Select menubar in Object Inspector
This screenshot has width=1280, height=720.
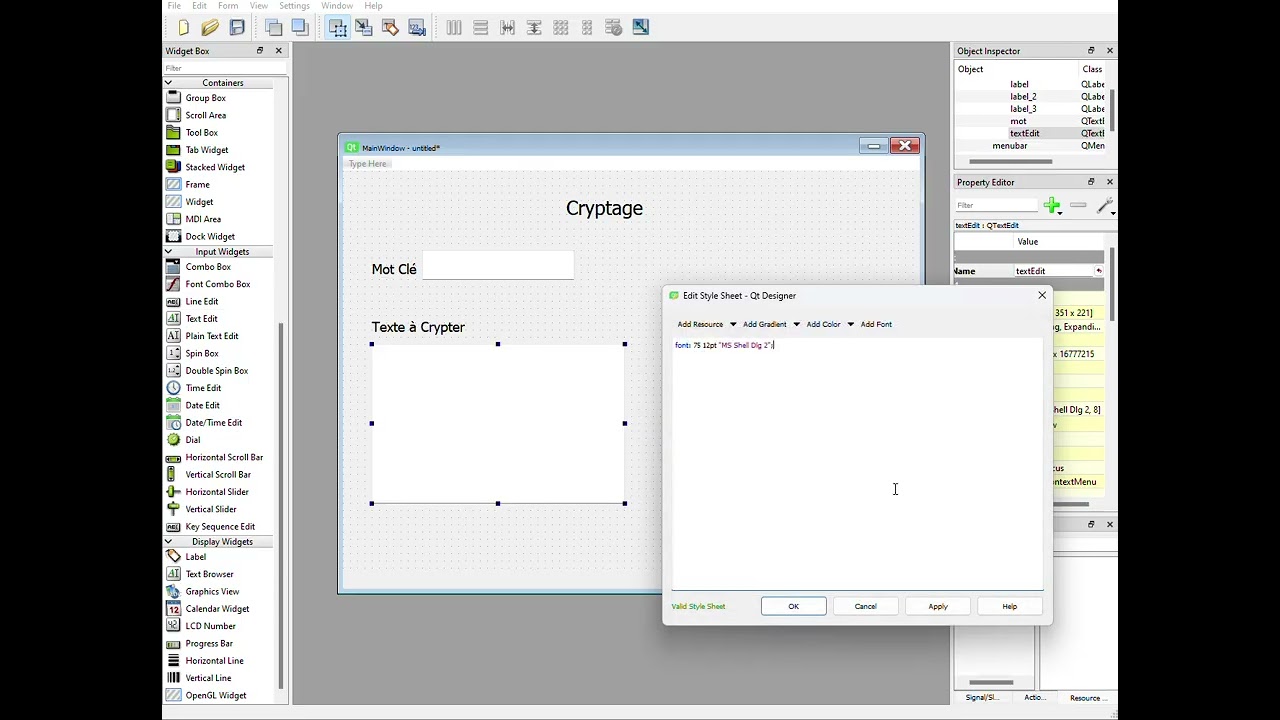click(x=1010, y=146)
